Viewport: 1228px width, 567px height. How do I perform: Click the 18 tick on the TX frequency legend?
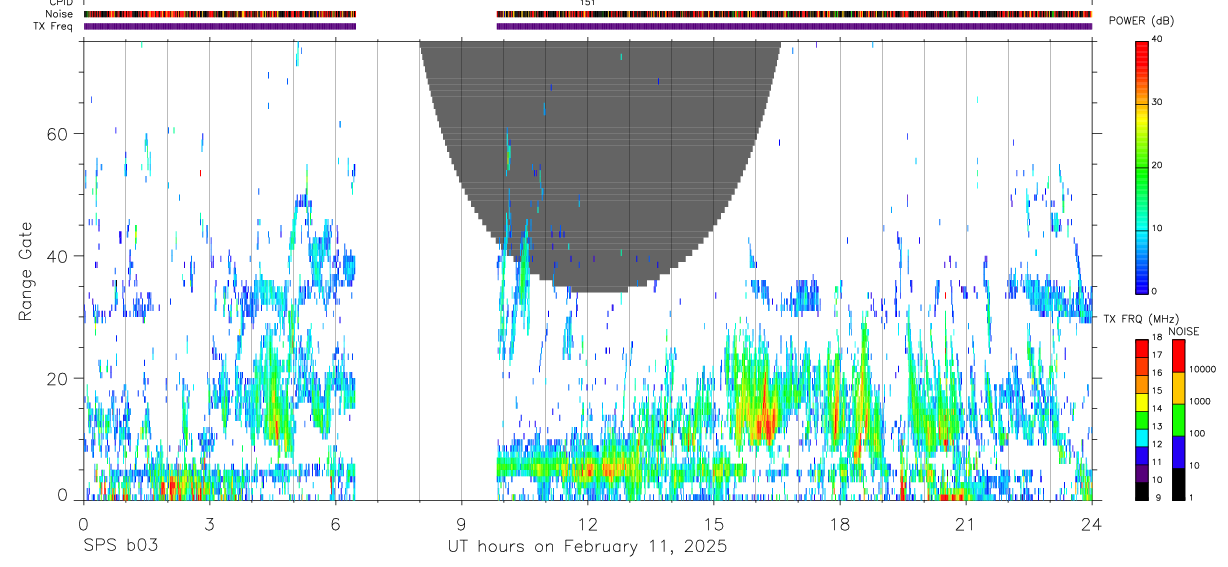pos(1157,339)
